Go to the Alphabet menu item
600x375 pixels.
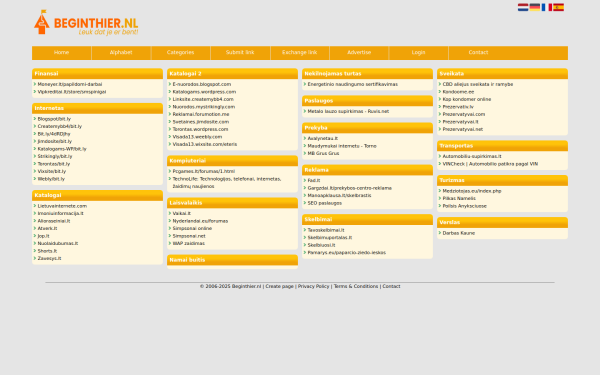121,52
